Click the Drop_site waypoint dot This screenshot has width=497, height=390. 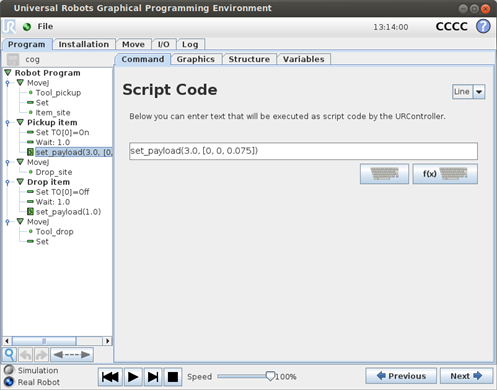[31, 172]
